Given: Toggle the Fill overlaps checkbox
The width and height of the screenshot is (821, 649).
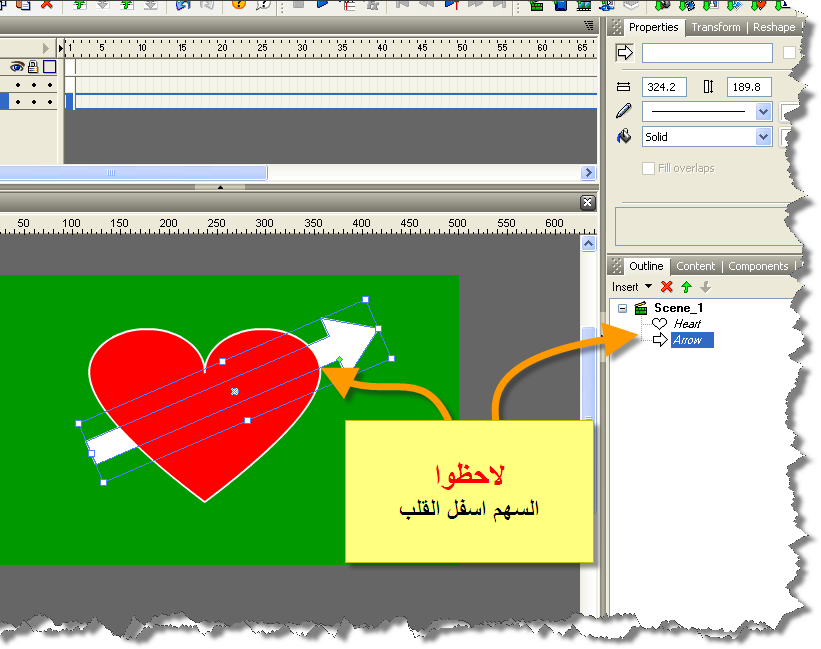Looking at the screenshot, I should point(649,169).
